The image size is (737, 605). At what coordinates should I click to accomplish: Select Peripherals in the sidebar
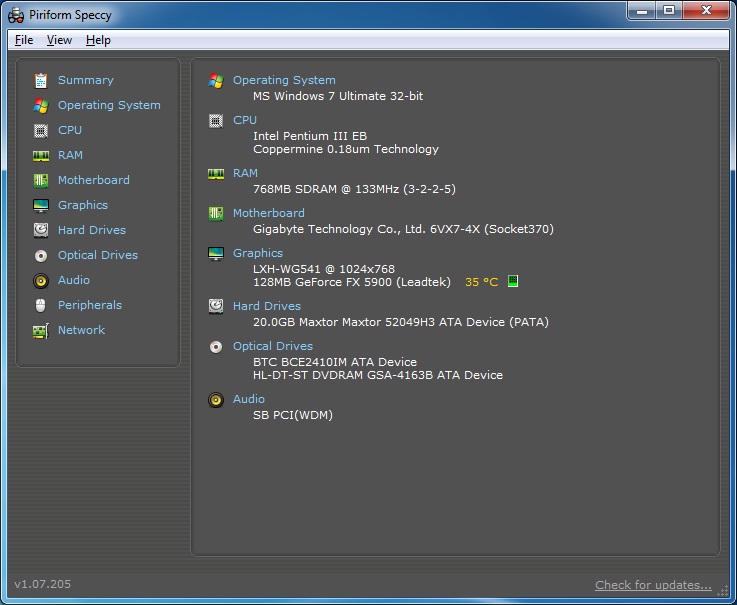90,305
